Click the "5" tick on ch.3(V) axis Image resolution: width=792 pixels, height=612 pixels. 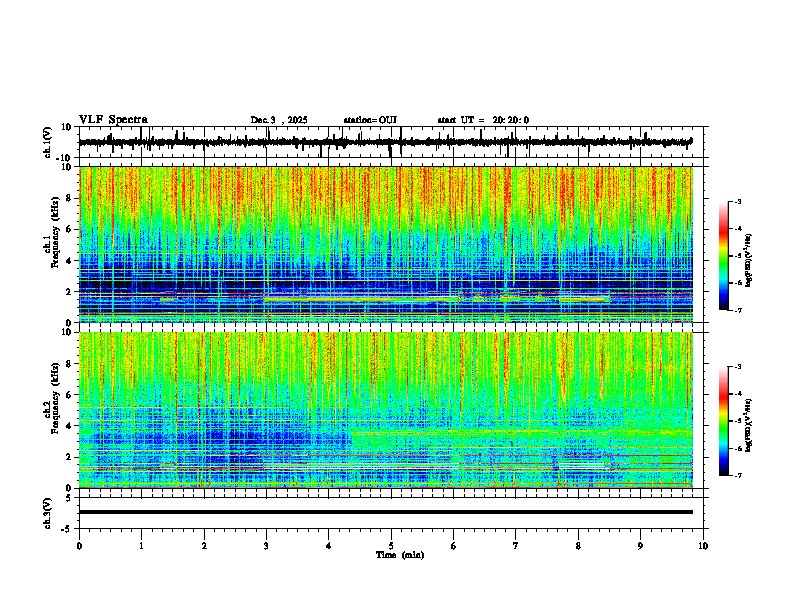click(69, 498)
